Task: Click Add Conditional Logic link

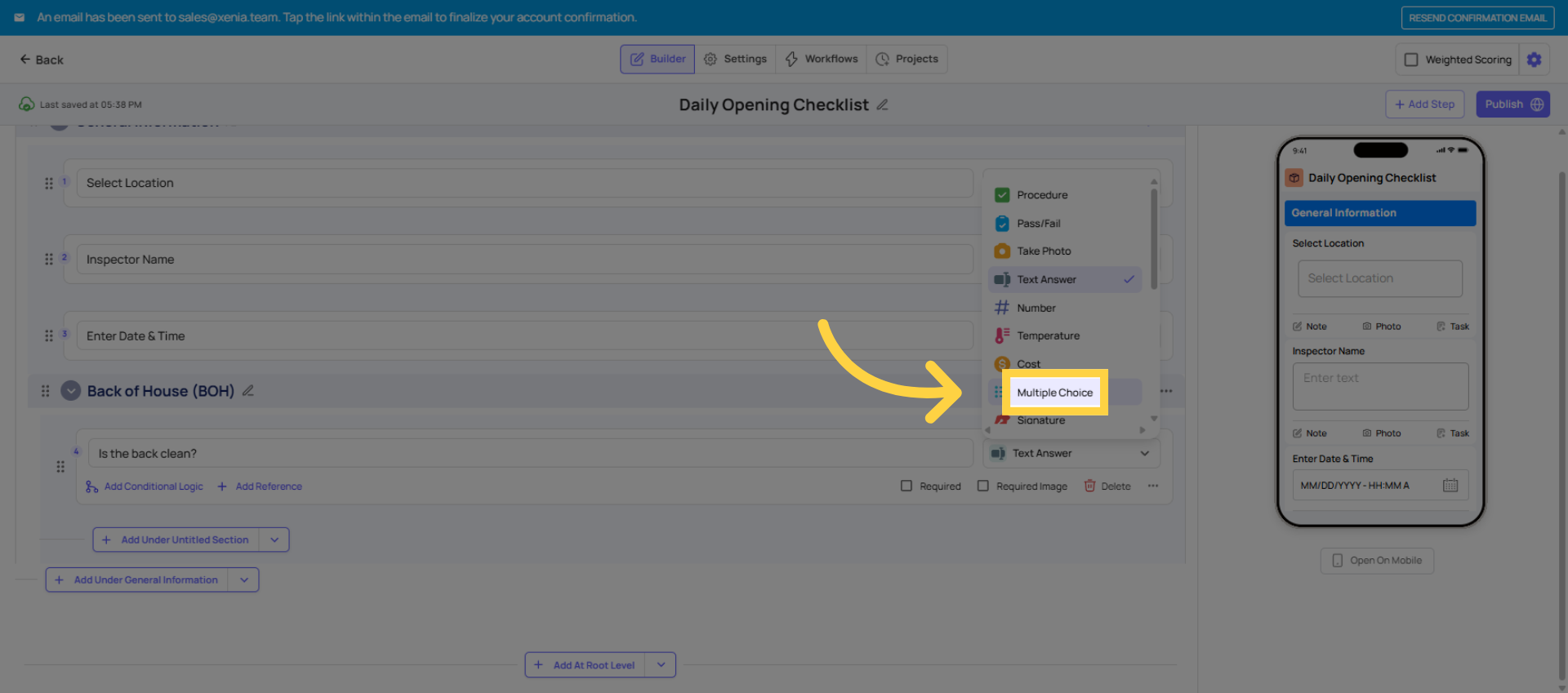Action: click(x=153, y=486)
